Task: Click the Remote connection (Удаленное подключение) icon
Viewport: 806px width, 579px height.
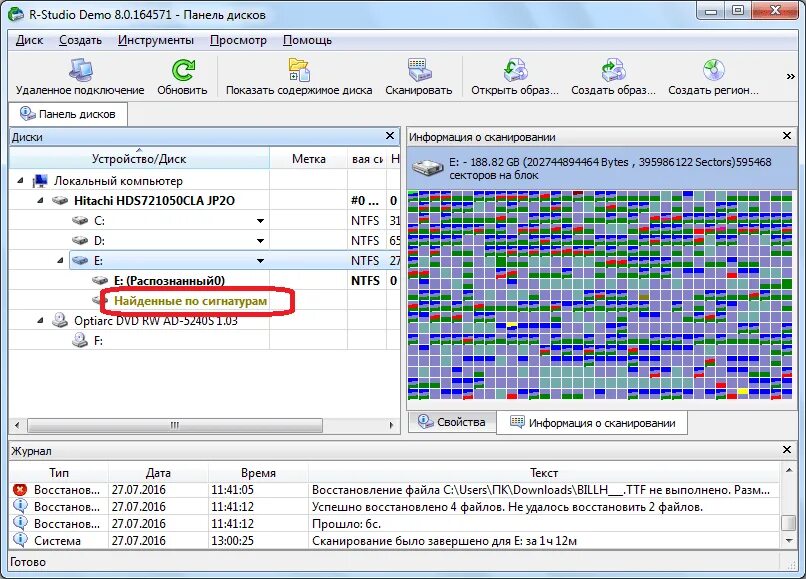Action: point(81,70)
